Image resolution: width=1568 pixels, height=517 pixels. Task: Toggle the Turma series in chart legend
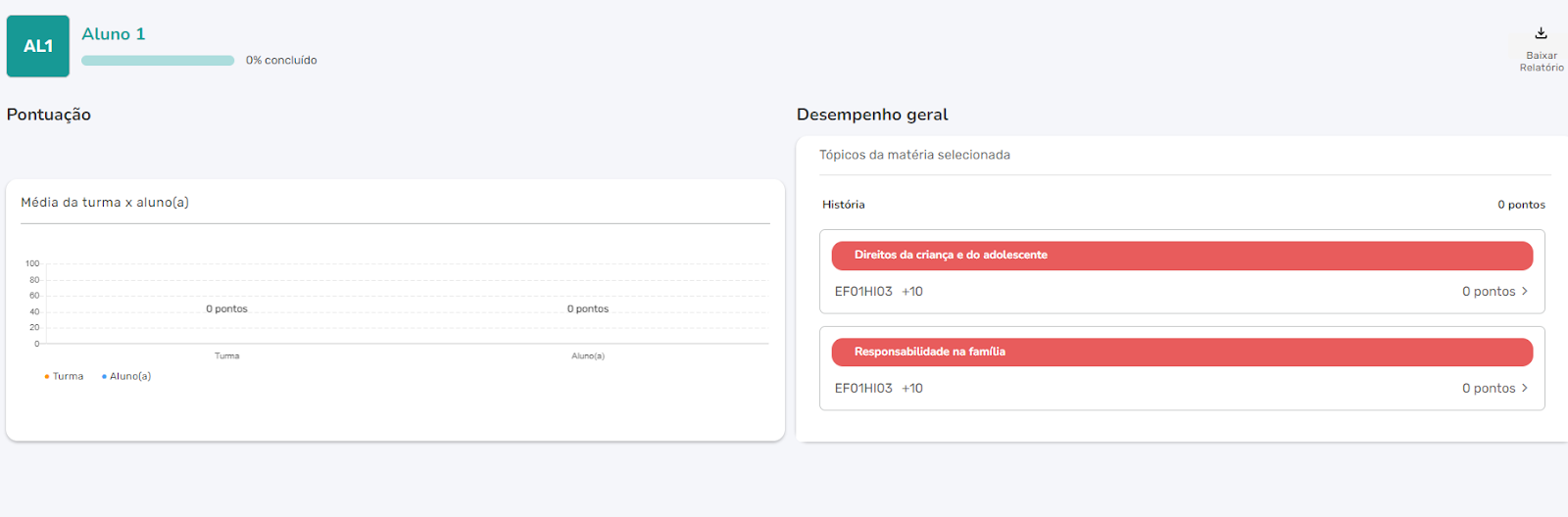pos(68,377)
